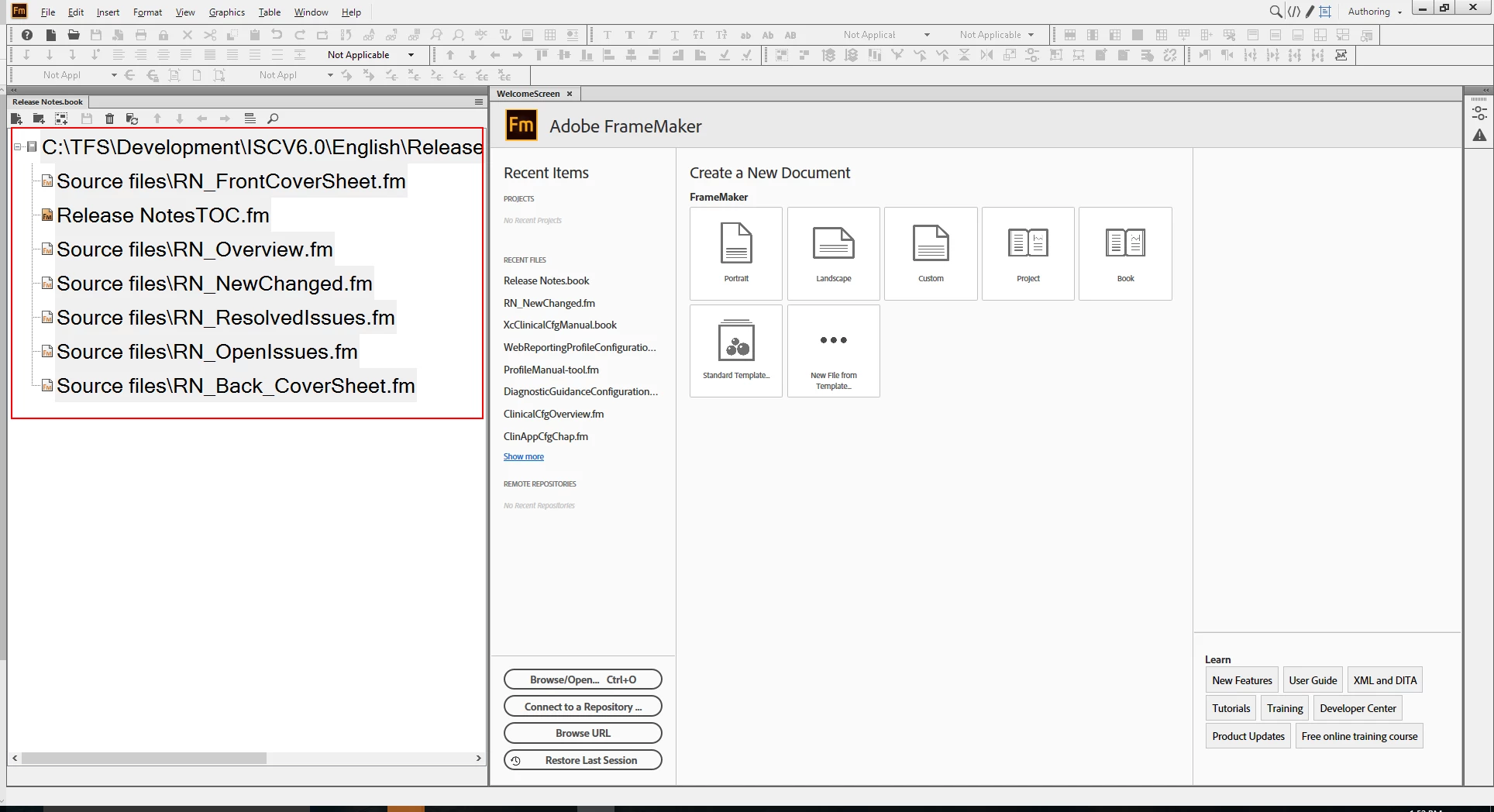The image size is (1494, 812).
Task: Open the File menu
Action: click(48, 12)
